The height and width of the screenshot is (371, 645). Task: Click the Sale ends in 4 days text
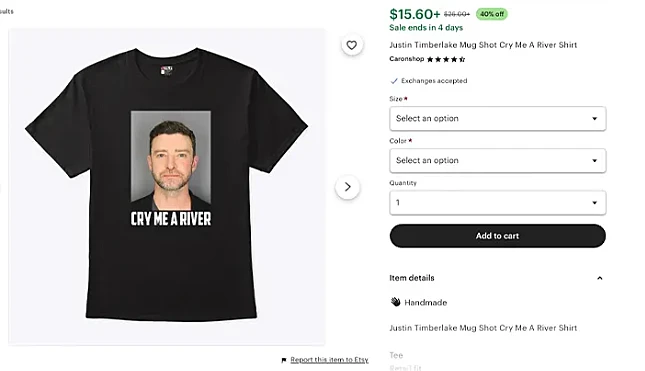tap(426, 28)
